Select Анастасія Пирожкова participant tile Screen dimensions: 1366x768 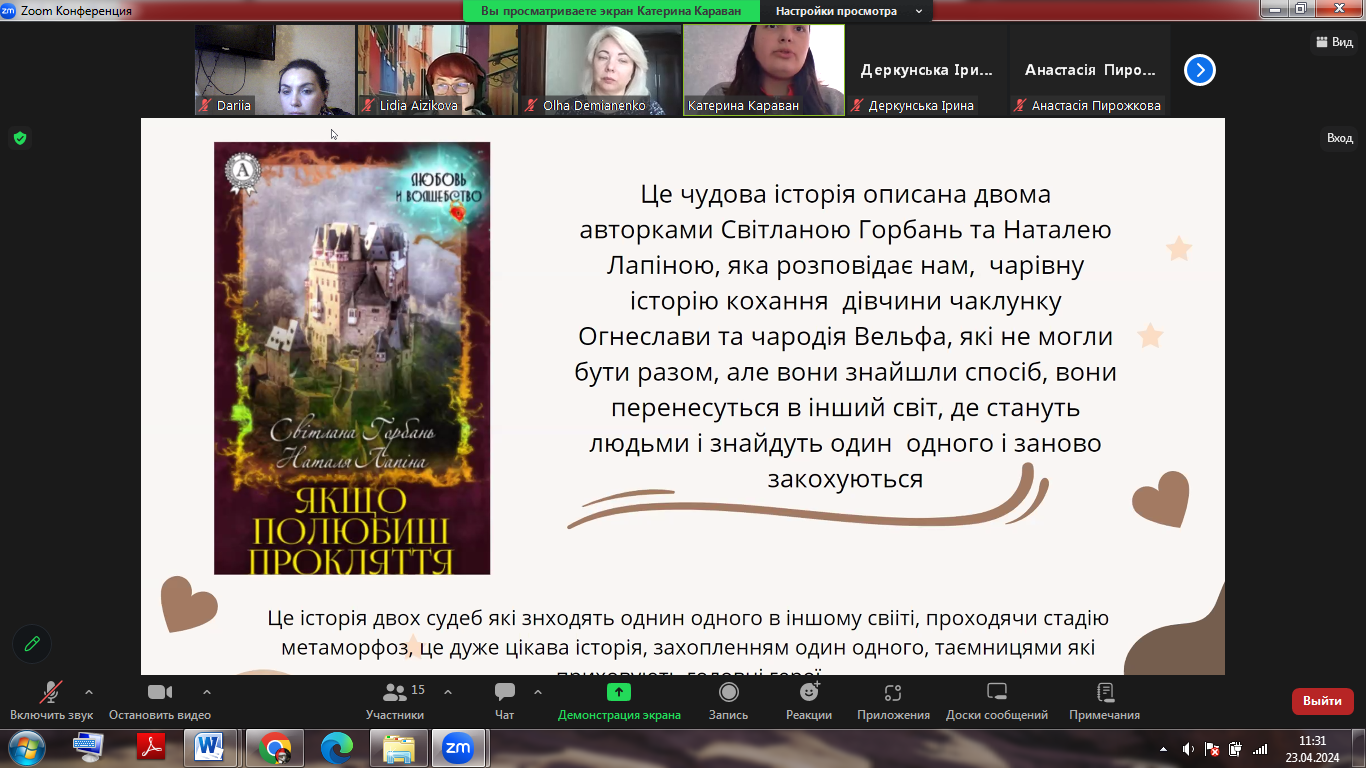point(1090,70)
